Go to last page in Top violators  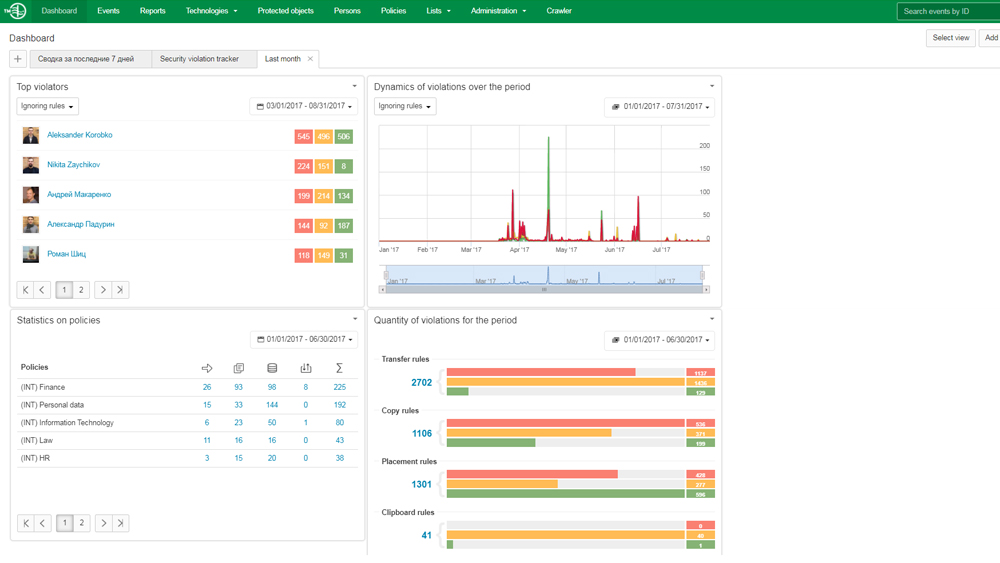[120, 290]
